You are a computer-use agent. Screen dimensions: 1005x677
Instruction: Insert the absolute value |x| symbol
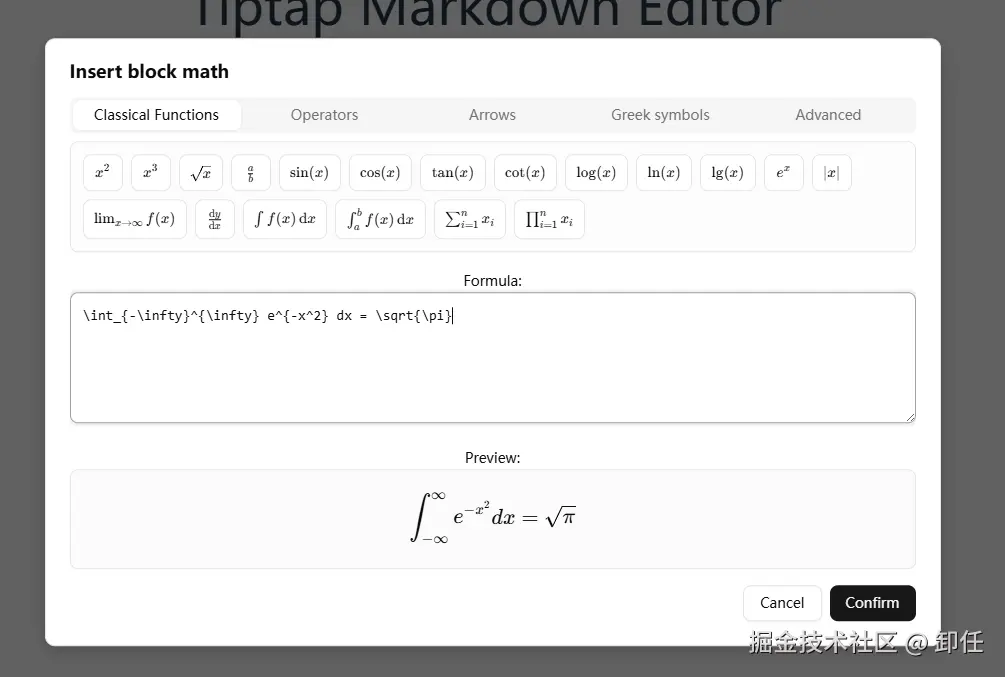[831, 172]
